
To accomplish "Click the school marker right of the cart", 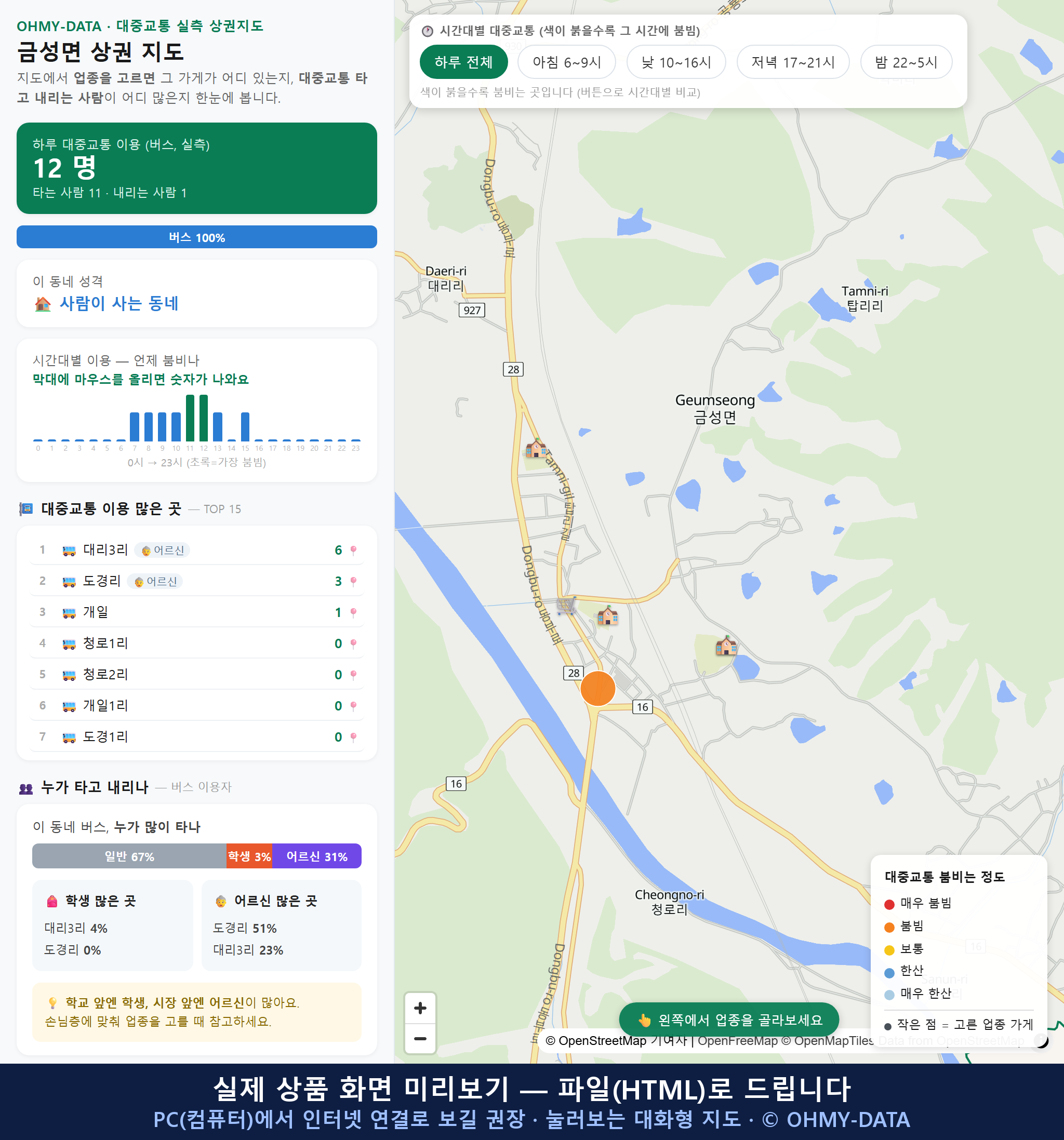I will 608,616.
